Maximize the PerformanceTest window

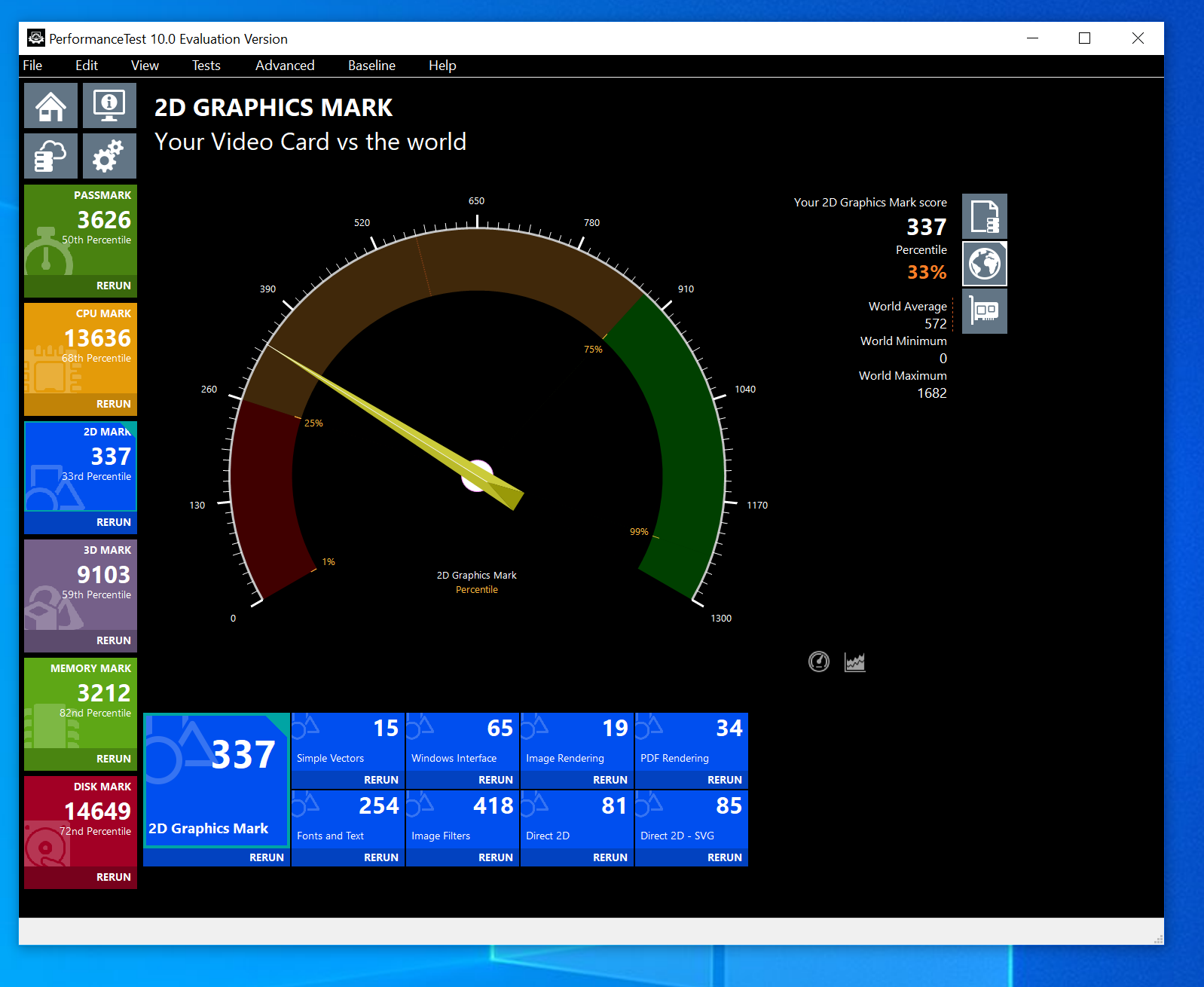click(x=1084, y=38)
